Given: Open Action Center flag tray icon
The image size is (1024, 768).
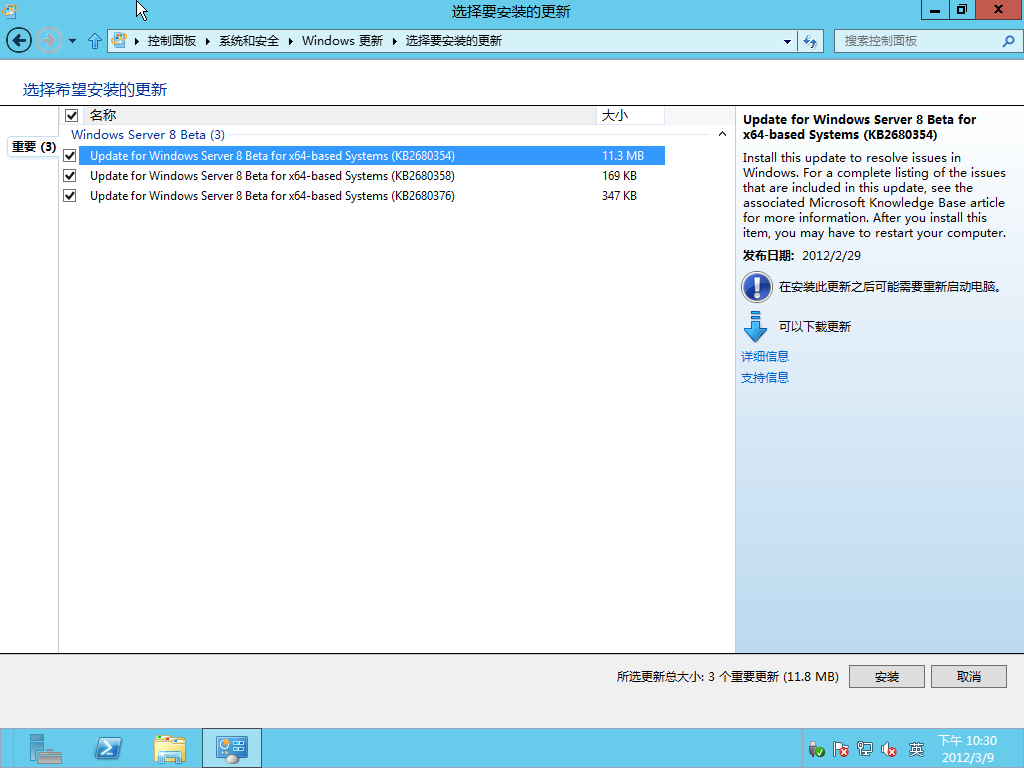Looking at the screenshot, I should coord(840,749).
